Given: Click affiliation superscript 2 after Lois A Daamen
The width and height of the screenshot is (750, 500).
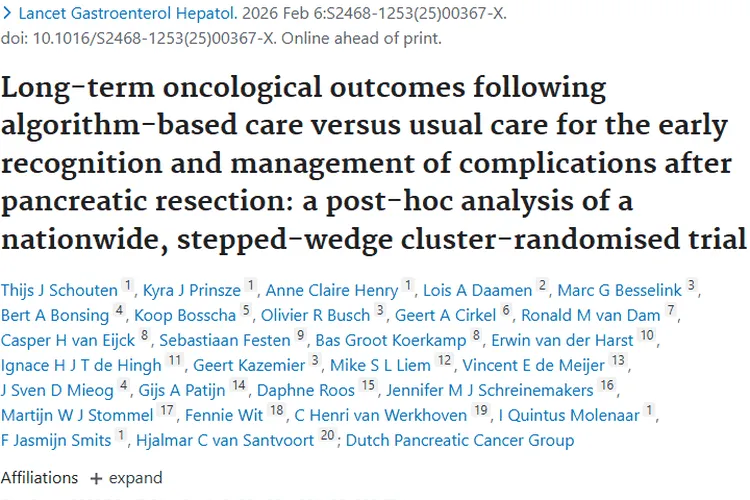Looking at the screenshot, I should pos(542,286).
